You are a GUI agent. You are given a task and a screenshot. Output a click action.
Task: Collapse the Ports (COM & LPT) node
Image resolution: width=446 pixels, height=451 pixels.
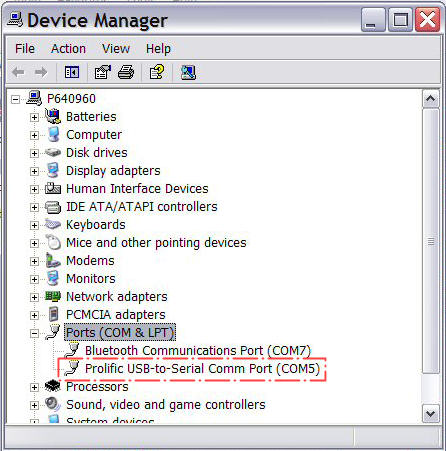click(34, 333)
